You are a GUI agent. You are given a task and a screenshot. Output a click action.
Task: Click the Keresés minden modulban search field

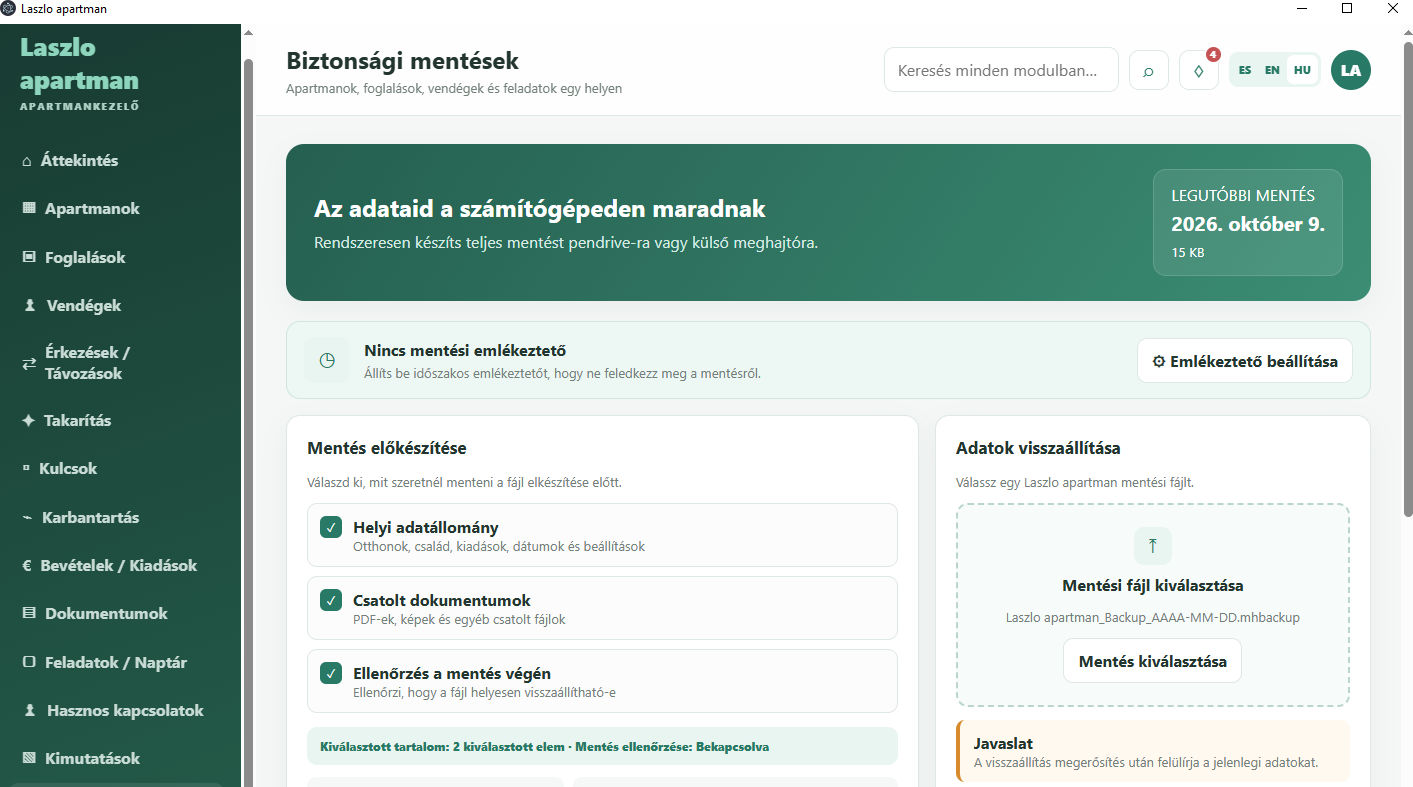tap(1001, 70)
